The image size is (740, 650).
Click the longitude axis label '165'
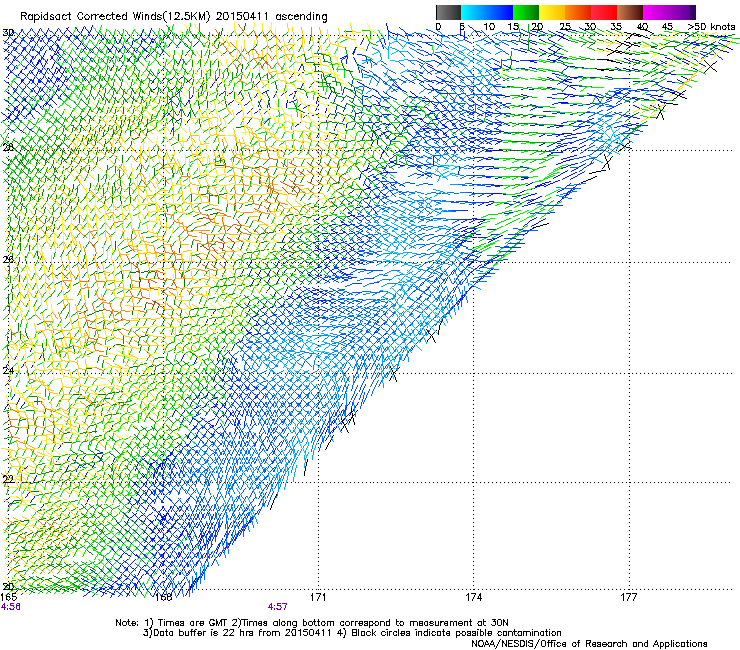point(9,597)
